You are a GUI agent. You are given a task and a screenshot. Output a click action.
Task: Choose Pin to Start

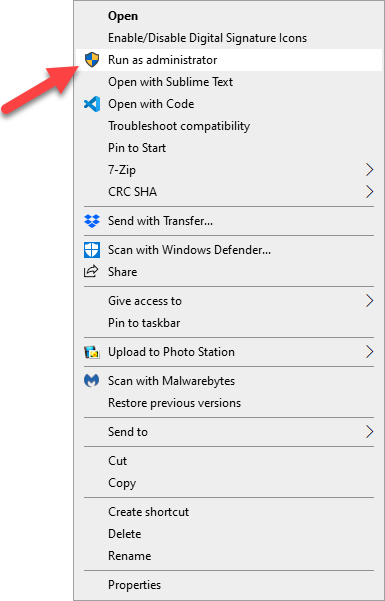tap(137, 148)
